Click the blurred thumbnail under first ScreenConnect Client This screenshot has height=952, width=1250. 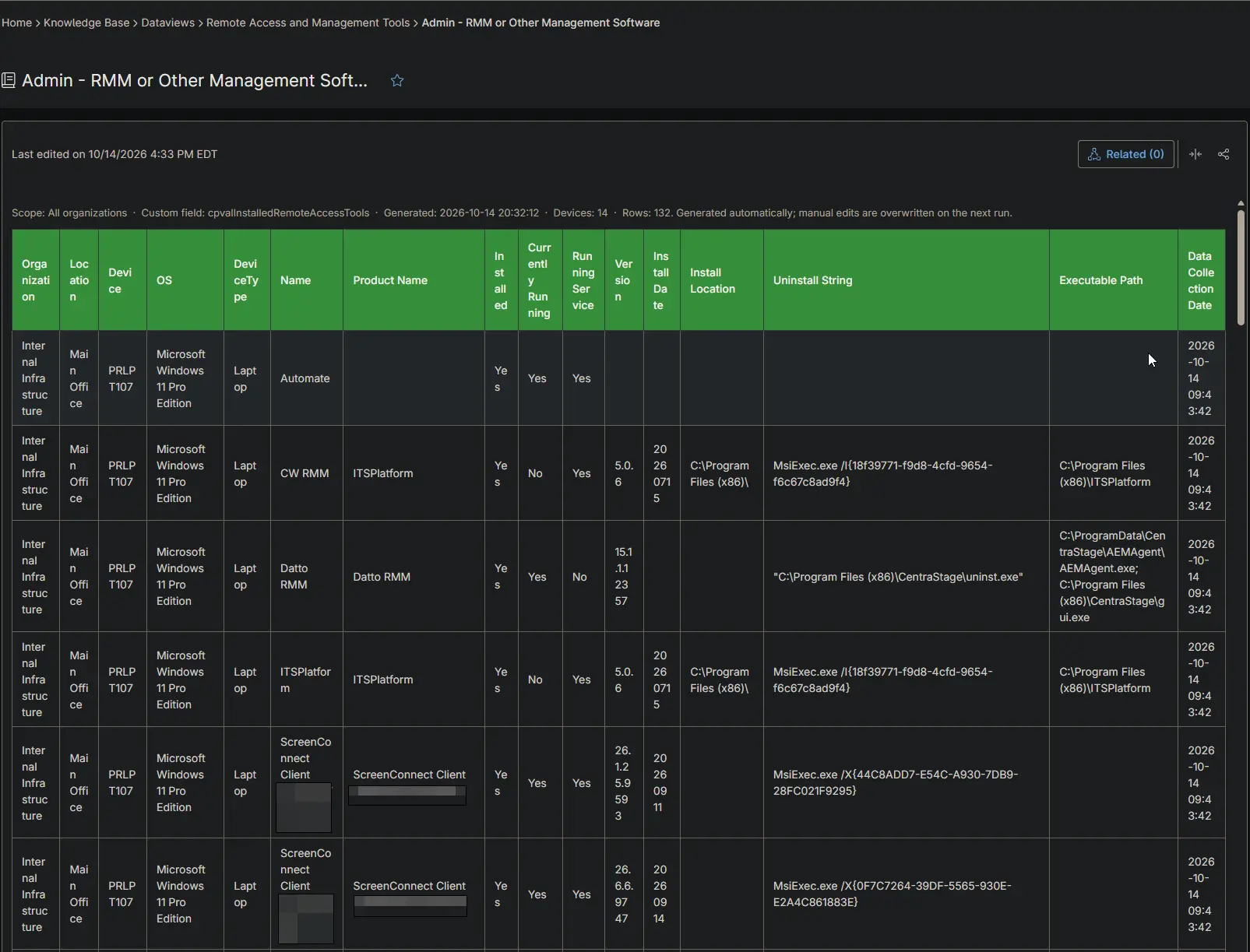point(304,807)
